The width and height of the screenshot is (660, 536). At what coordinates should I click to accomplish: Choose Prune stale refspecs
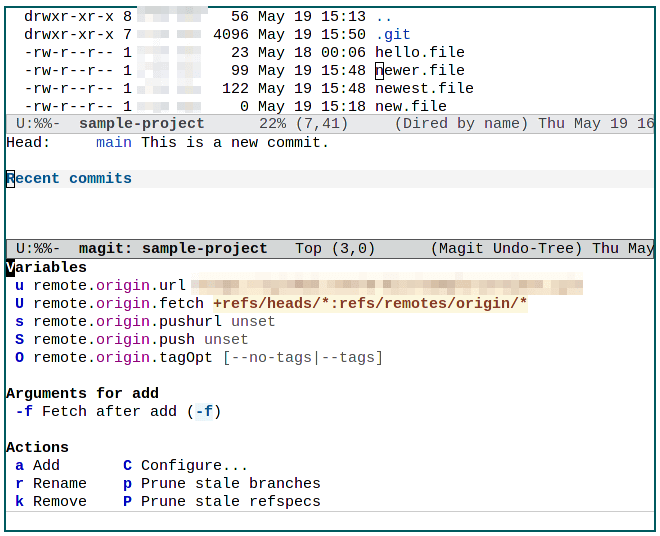222,501
